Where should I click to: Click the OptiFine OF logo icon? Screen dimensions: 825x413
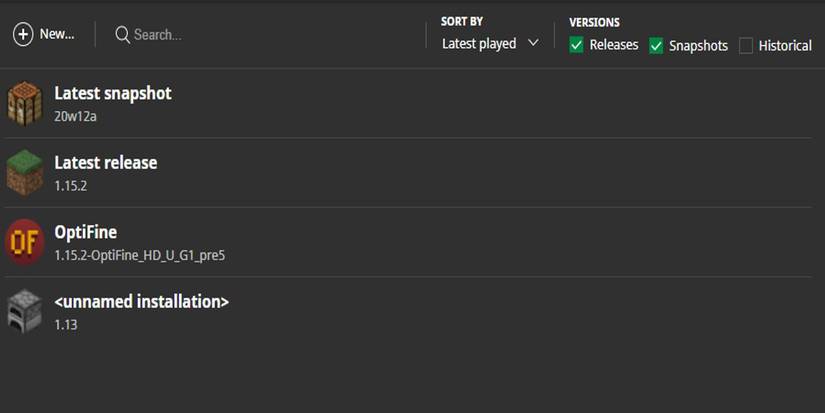tap(25, 242)
